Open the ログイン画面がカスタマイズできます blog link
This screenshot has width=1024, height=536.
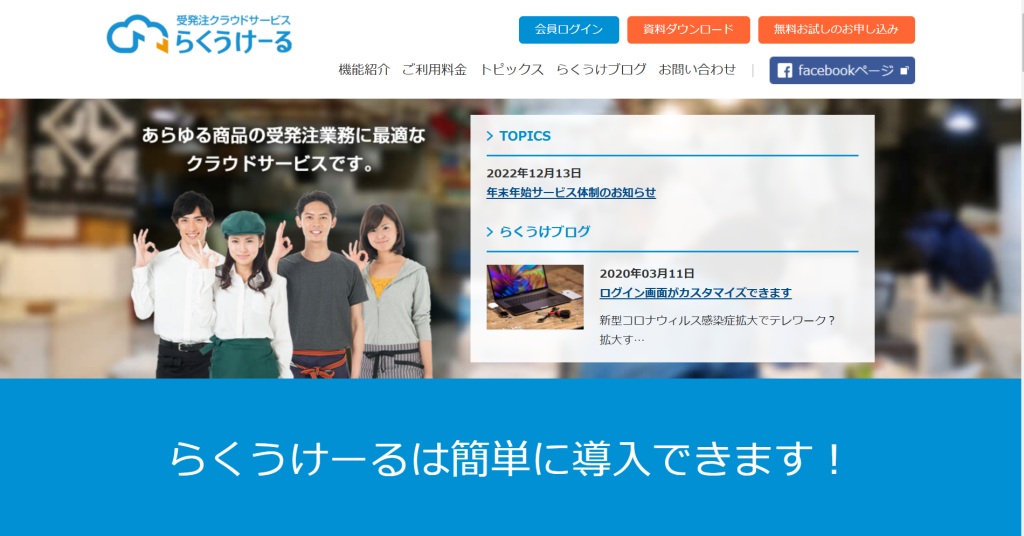coord(695,293)
